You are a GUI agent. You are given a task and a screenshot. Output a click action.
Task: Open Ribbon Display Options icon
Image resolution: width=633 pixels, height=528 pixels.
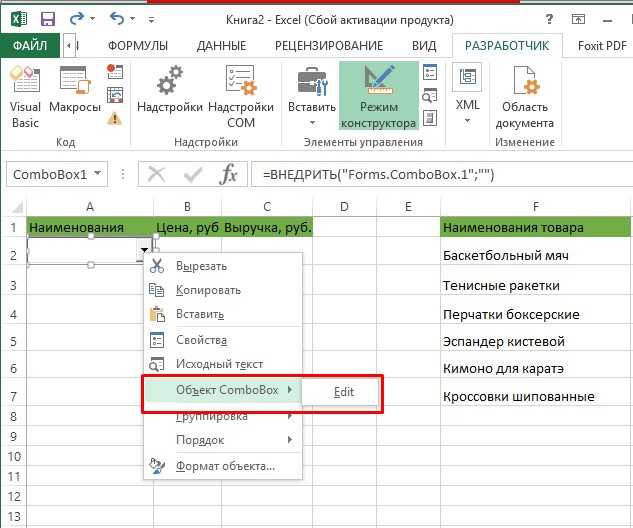pyautogui.click(x=578, y=19)
